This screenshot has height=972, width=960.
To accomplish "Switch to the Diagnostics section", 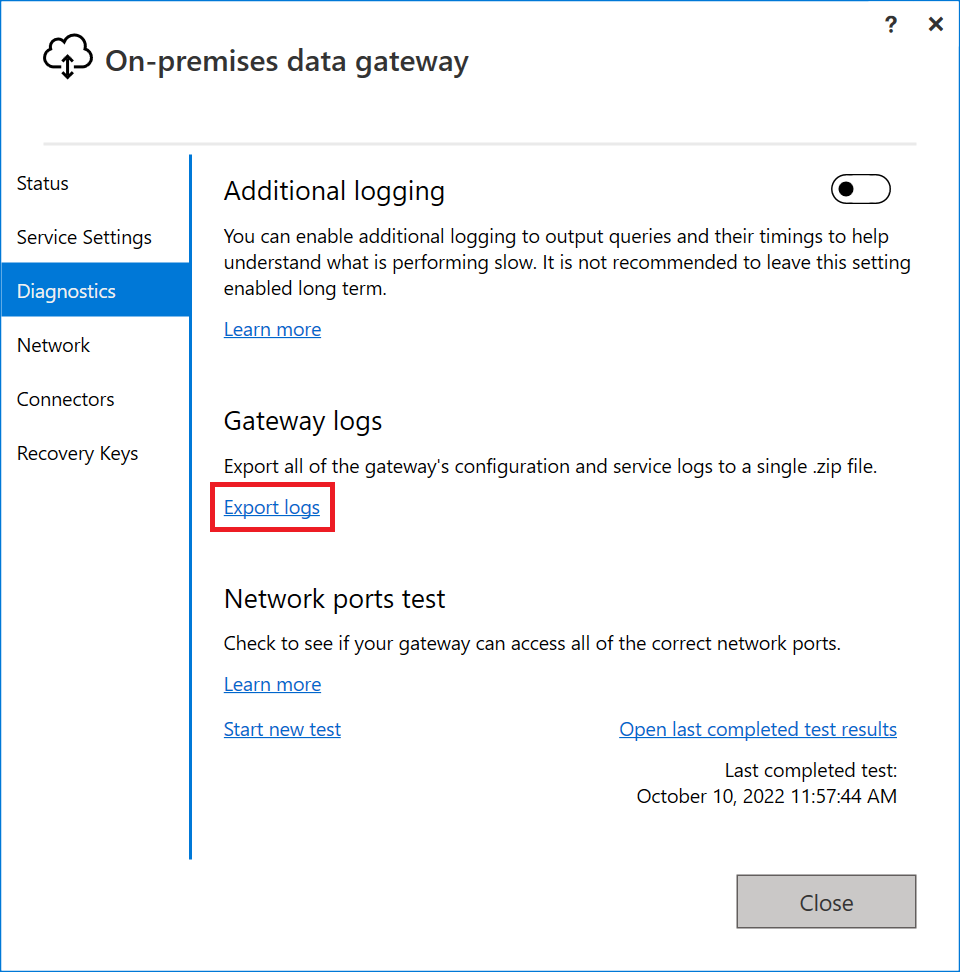I will 66,291.
